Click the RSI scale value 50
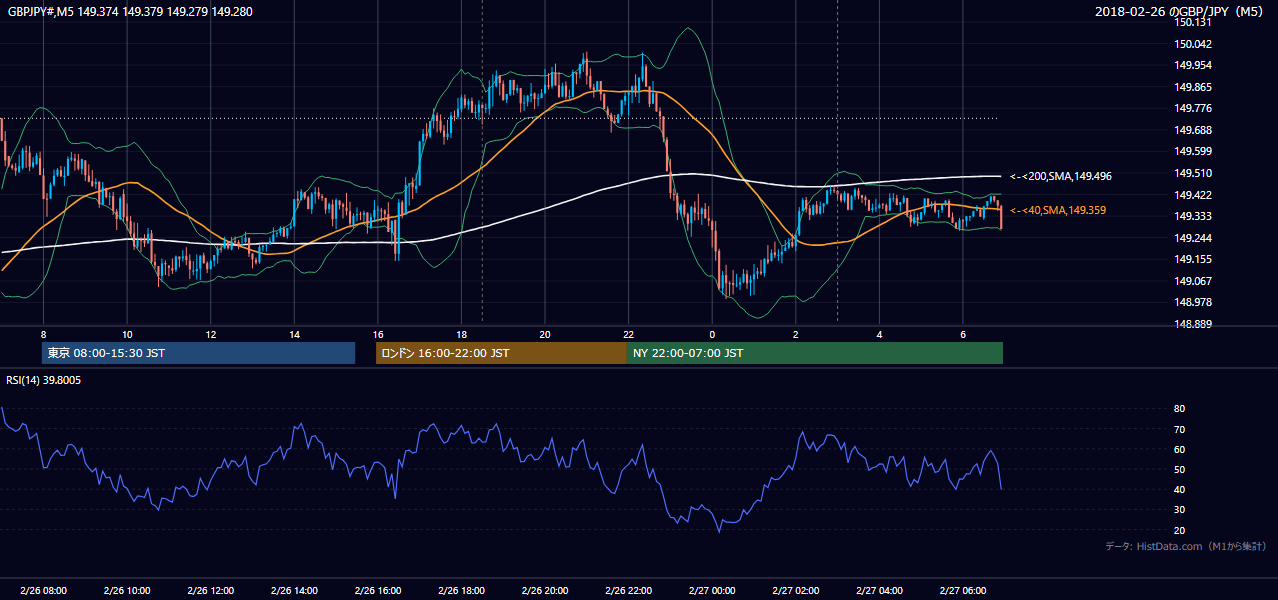The width and height of the screenshot is (1278, 600). (x=1179, y=469)
